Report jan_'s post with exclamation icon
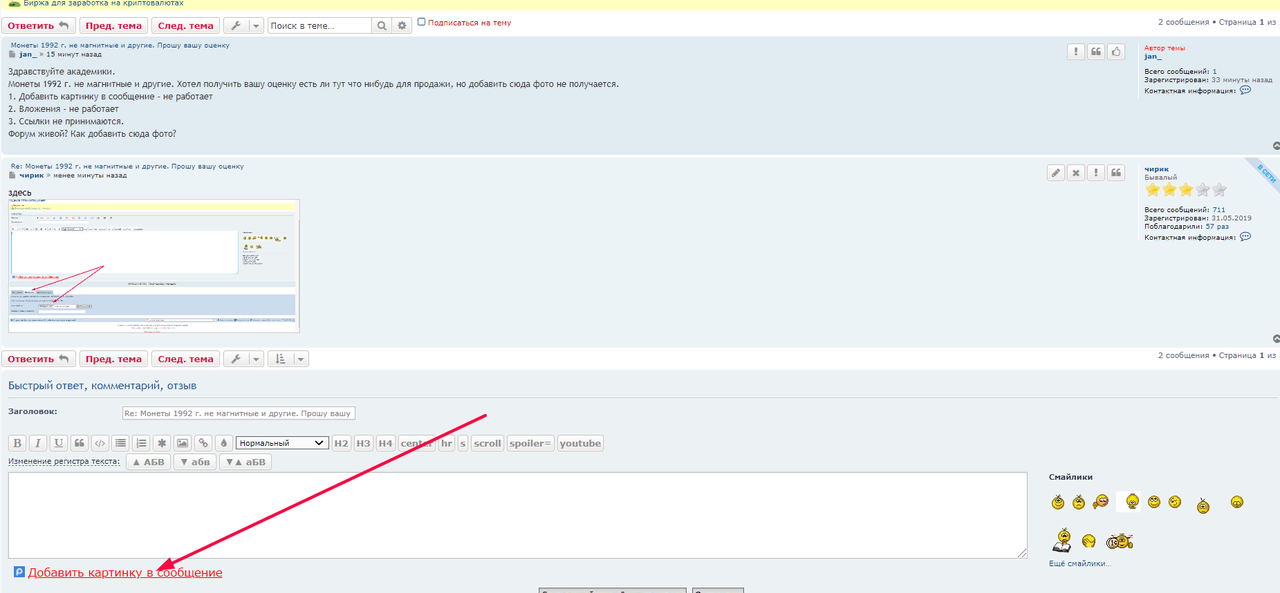Screen dimensions: 1280x593 click(x=1075, y=52)
